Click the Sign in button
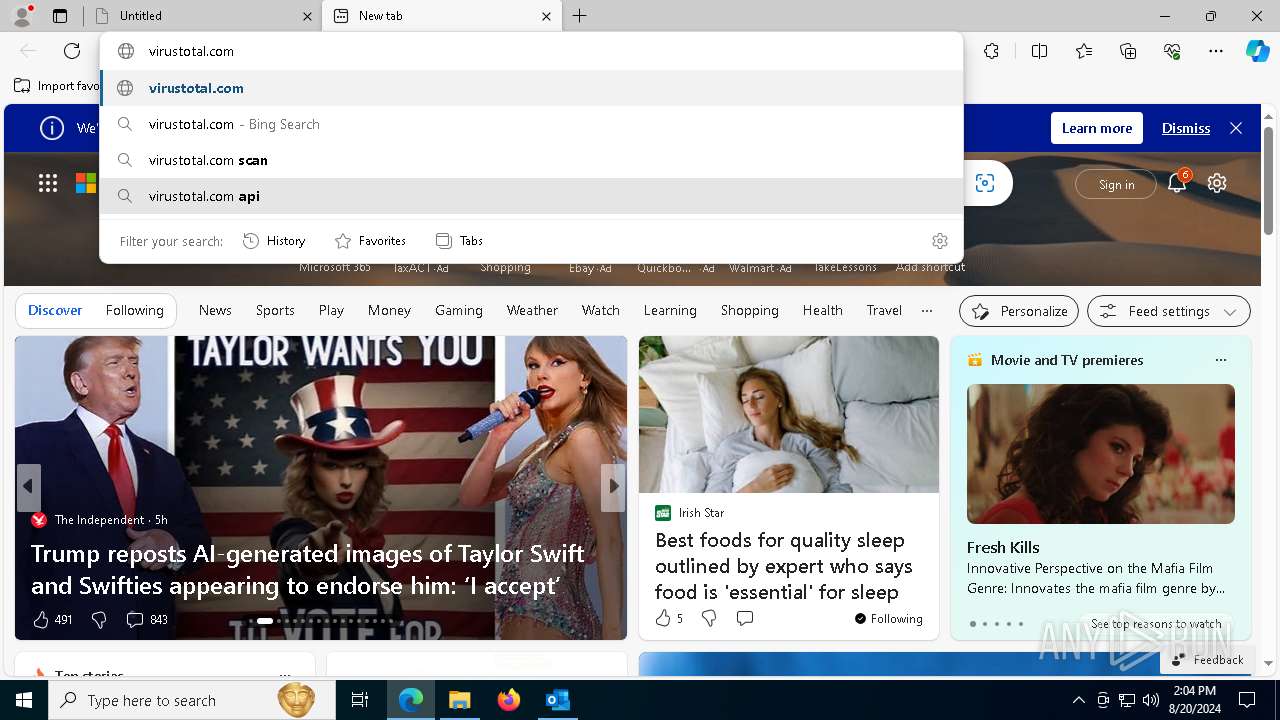The height and width of the screenshot is (720, 1280). point(1116,184)
